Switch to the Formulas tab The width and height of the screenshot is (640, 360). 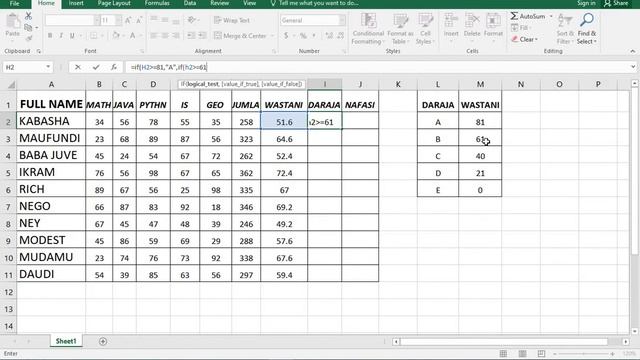pyautogui.click(x=157, y=3)
